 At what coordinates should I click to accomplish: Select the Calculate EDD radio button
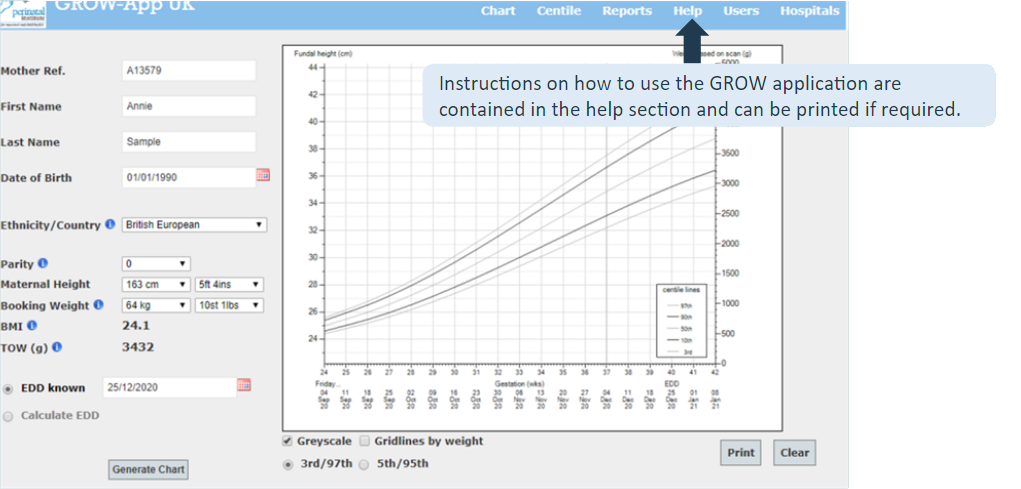tap(8, 416)
